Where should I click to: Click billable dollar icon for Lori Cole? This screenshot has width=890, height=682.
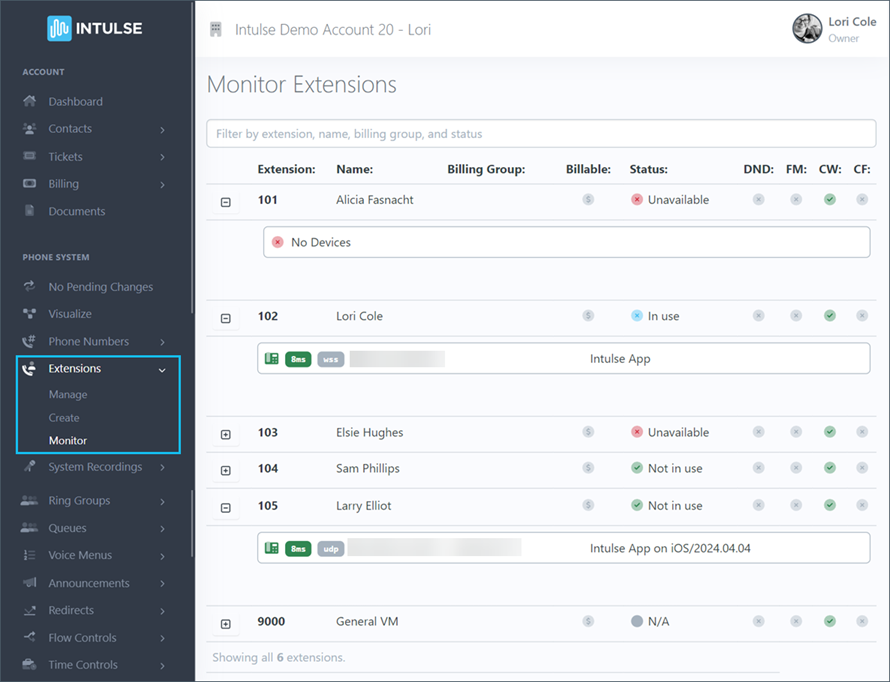(588, 315)
